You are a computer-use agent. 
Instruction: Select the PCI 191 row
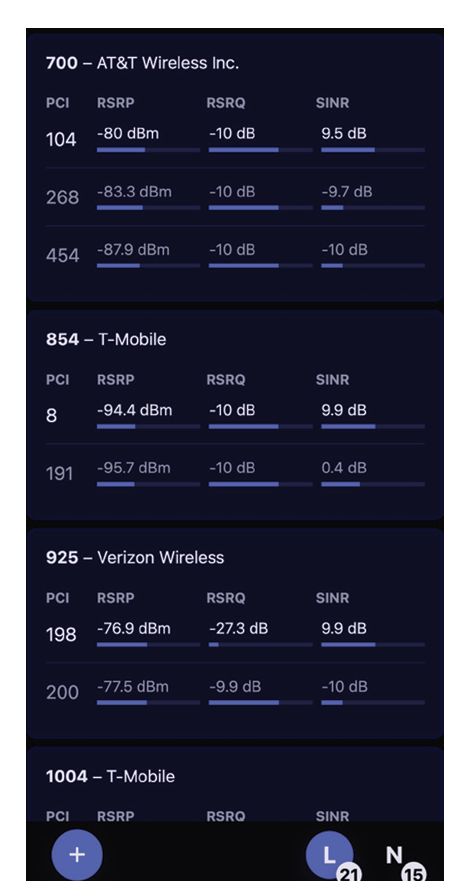tap(235, 473)
